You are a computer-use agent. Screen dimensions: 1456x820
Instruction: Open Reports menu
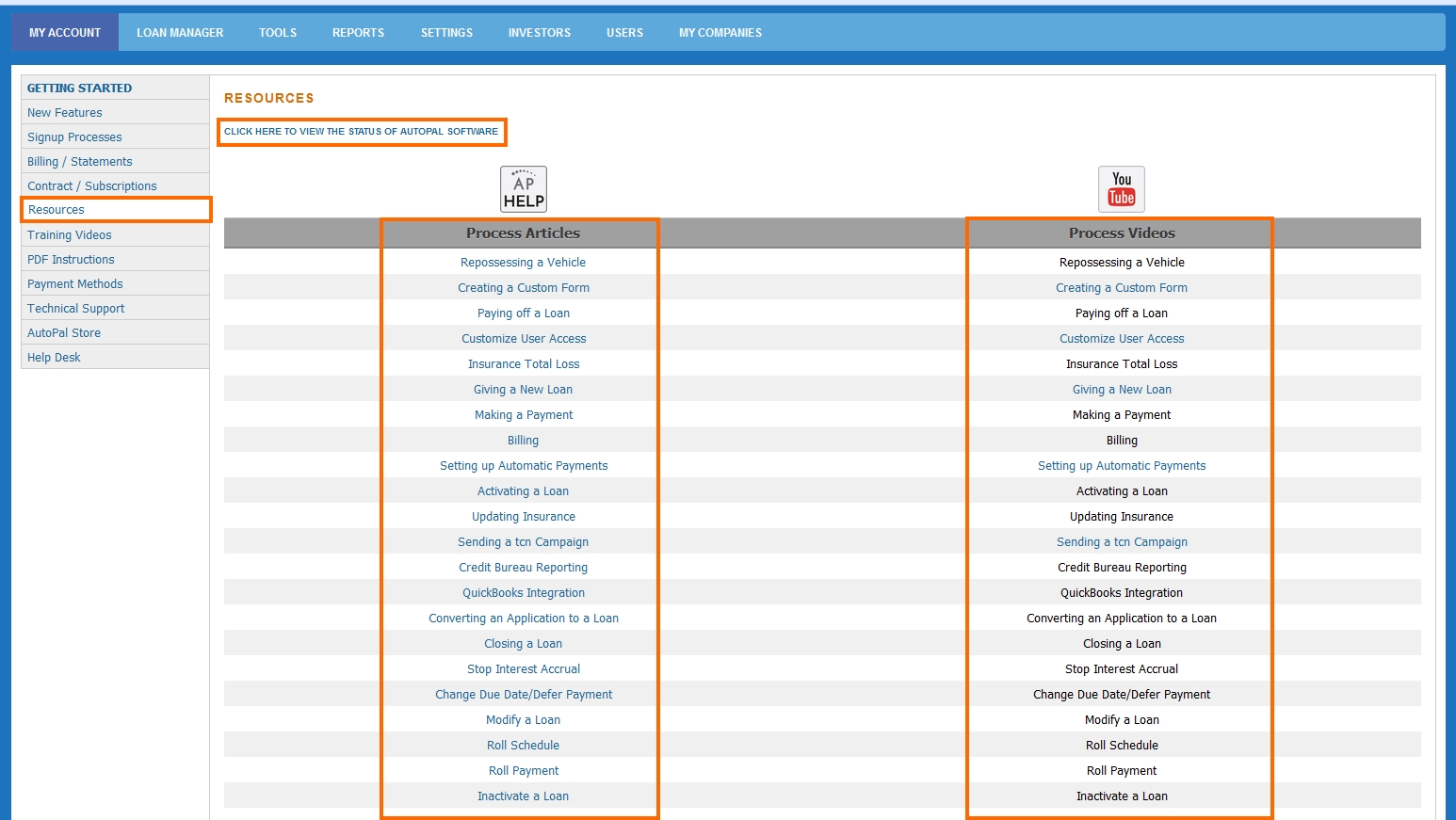point(358,32)
